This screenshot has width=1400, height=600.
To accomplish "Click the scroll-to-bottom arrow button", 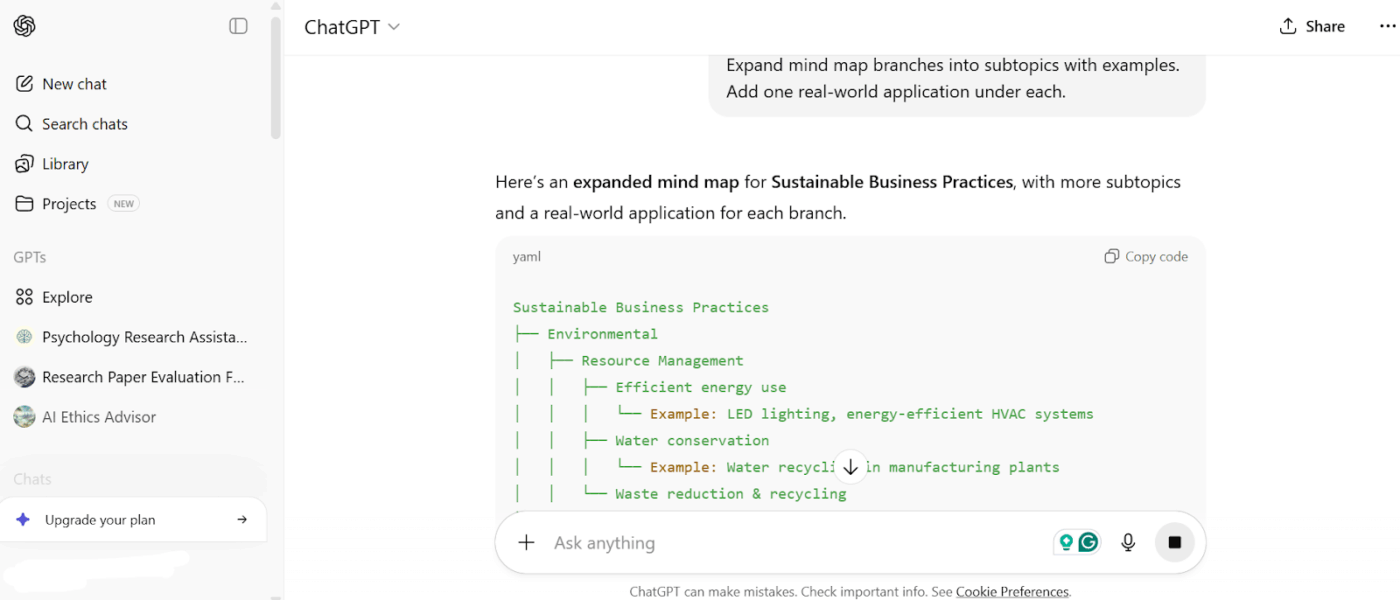I will tap(850, 467).
